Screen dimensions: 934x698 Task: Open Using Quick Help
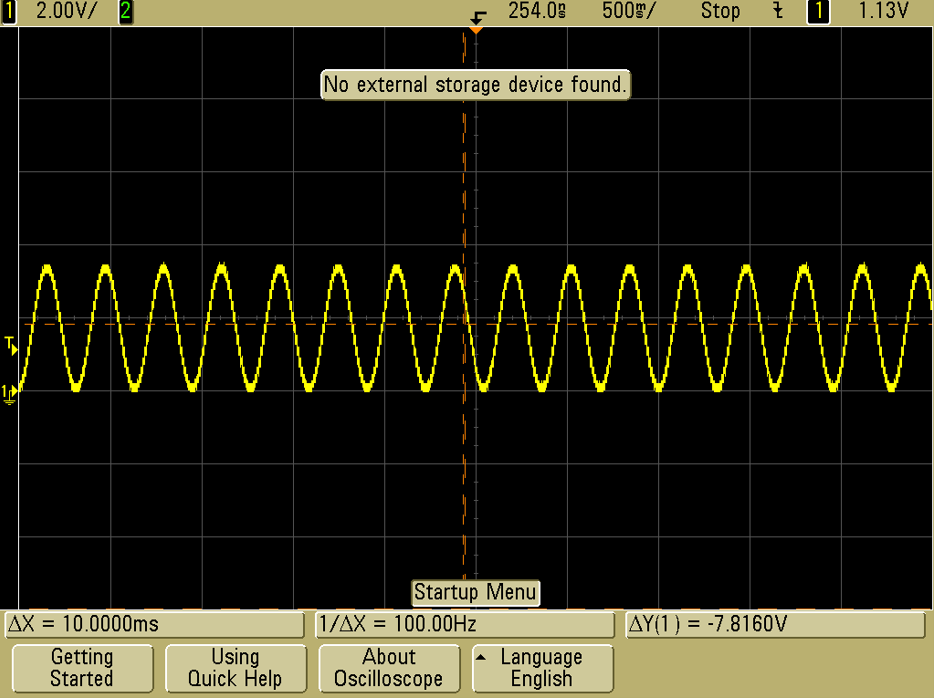[x=235, y=668]
